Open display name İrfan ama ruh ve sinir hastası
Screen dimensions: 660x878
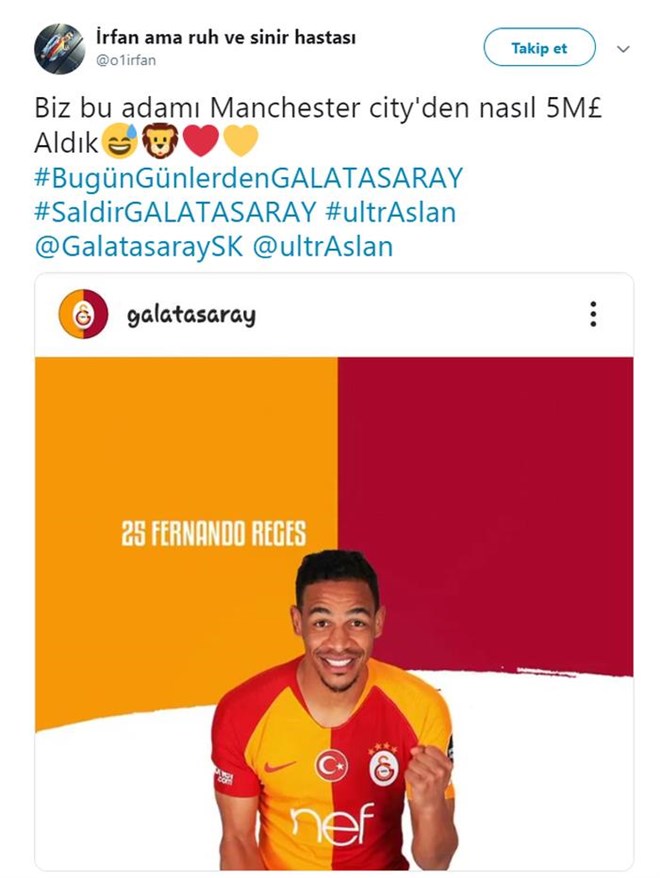[x=226, y=38]
